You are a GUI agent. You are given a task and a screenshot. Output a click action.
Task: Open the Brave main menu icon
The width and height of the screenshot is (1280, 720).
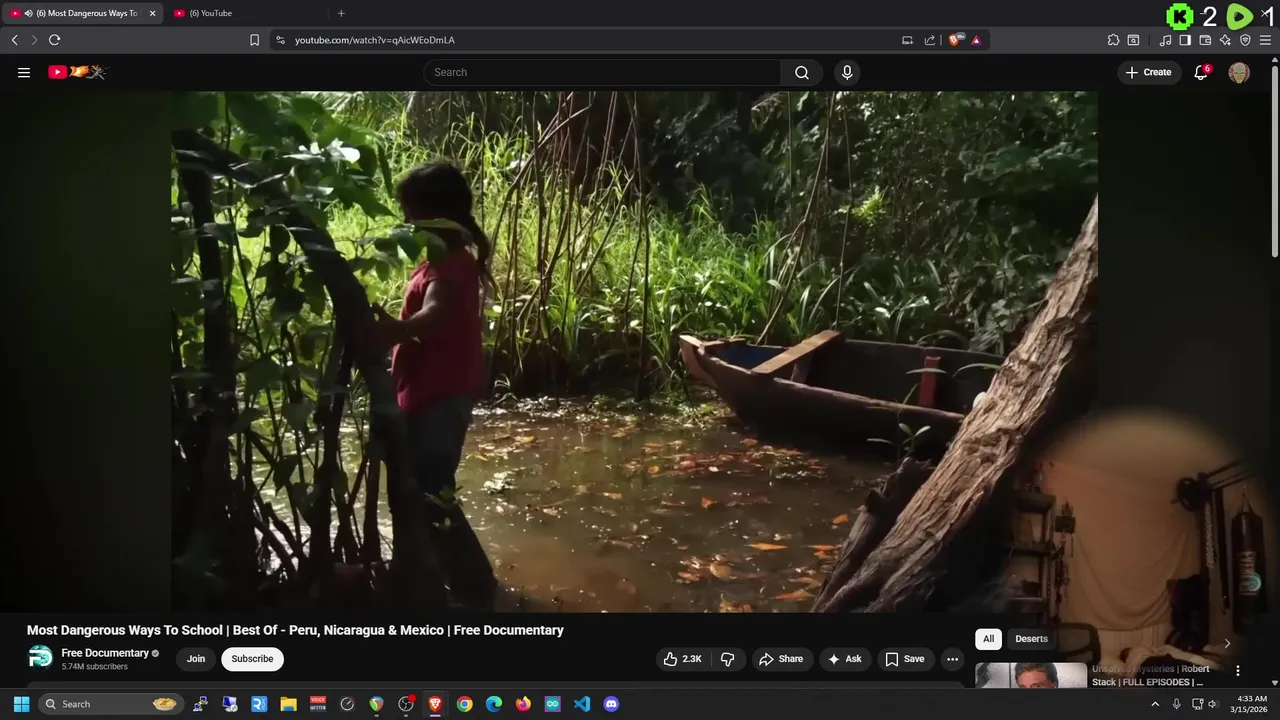pos(1265,40)
